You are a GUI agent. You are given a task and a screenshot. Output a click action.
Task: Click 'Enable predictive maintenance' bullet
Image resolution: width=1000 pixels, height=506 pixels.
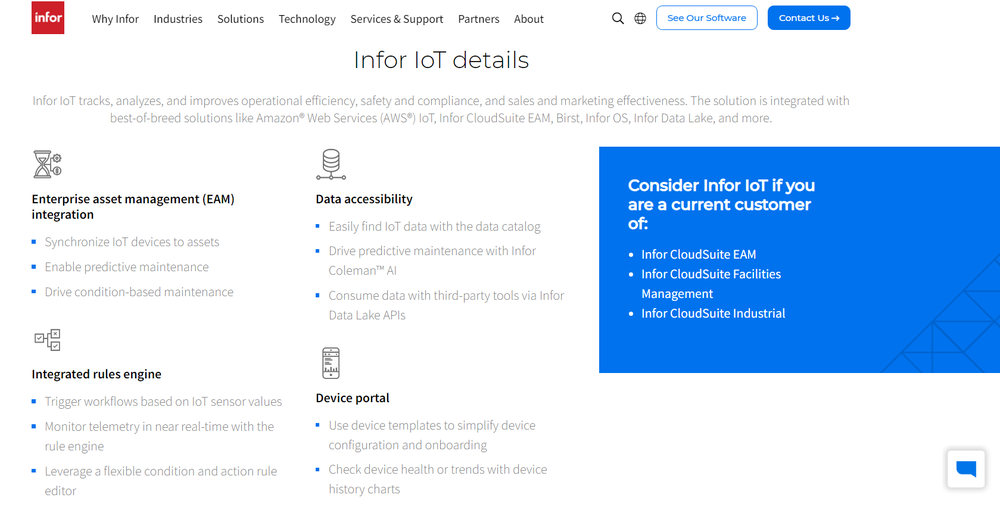coord(126,267)
